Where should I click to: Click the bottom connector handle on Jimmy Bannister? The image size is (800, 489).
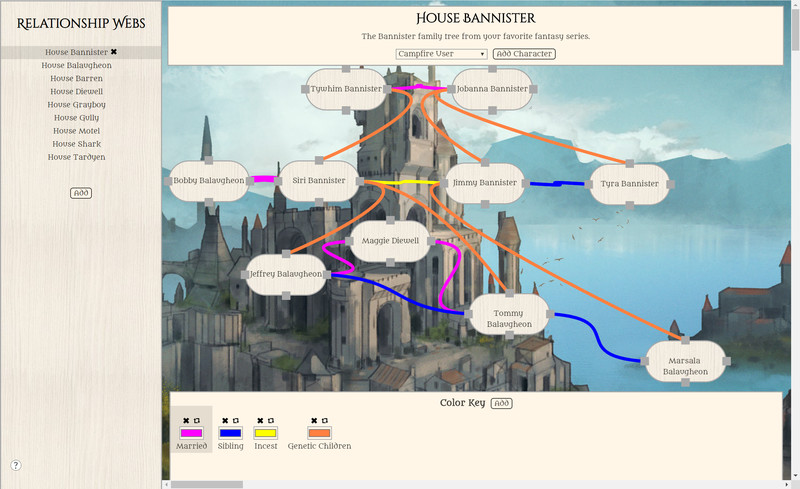(485, 204)
